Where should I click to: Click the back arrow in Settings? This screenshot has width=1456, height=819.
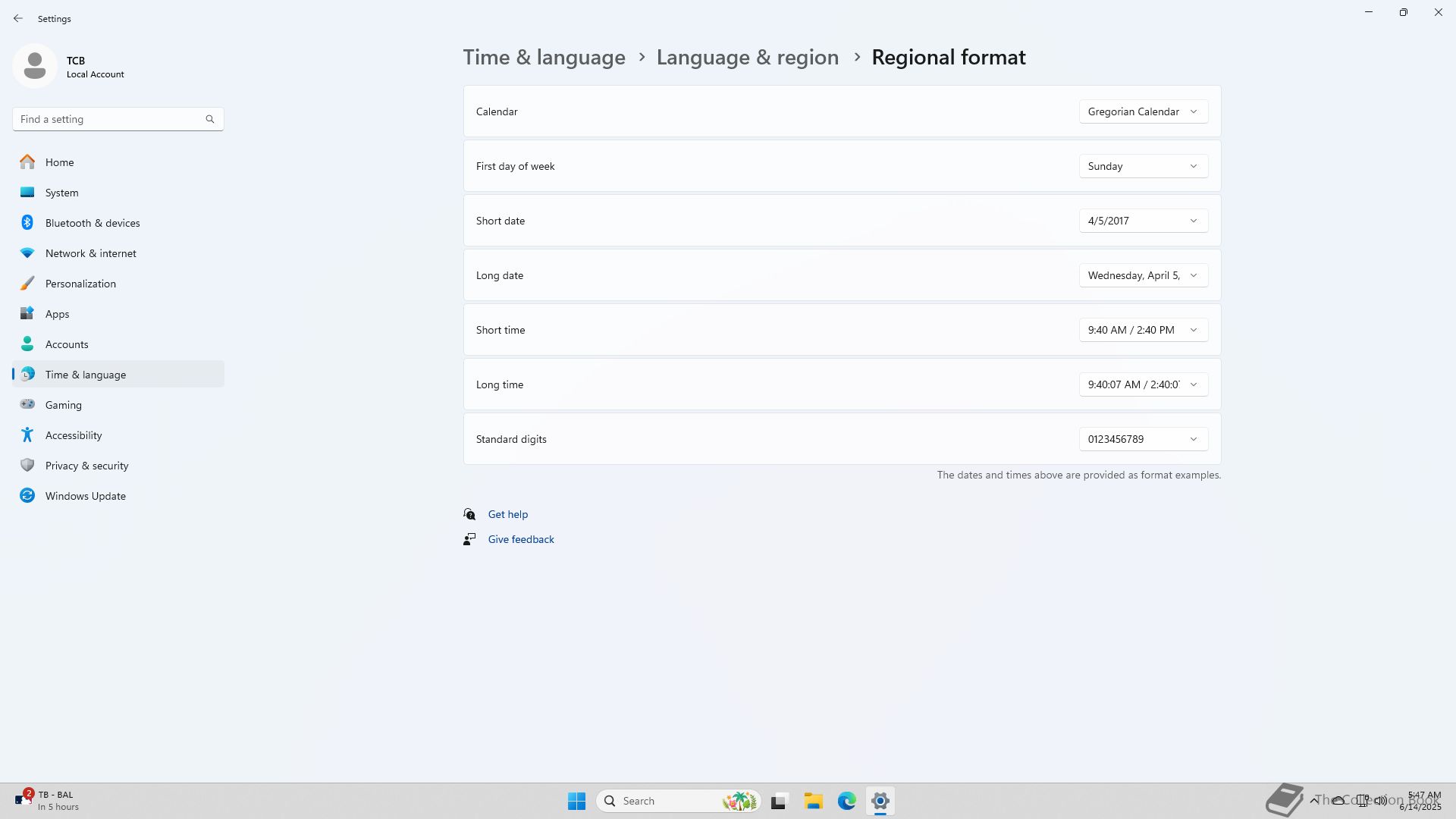click(18, 18)
